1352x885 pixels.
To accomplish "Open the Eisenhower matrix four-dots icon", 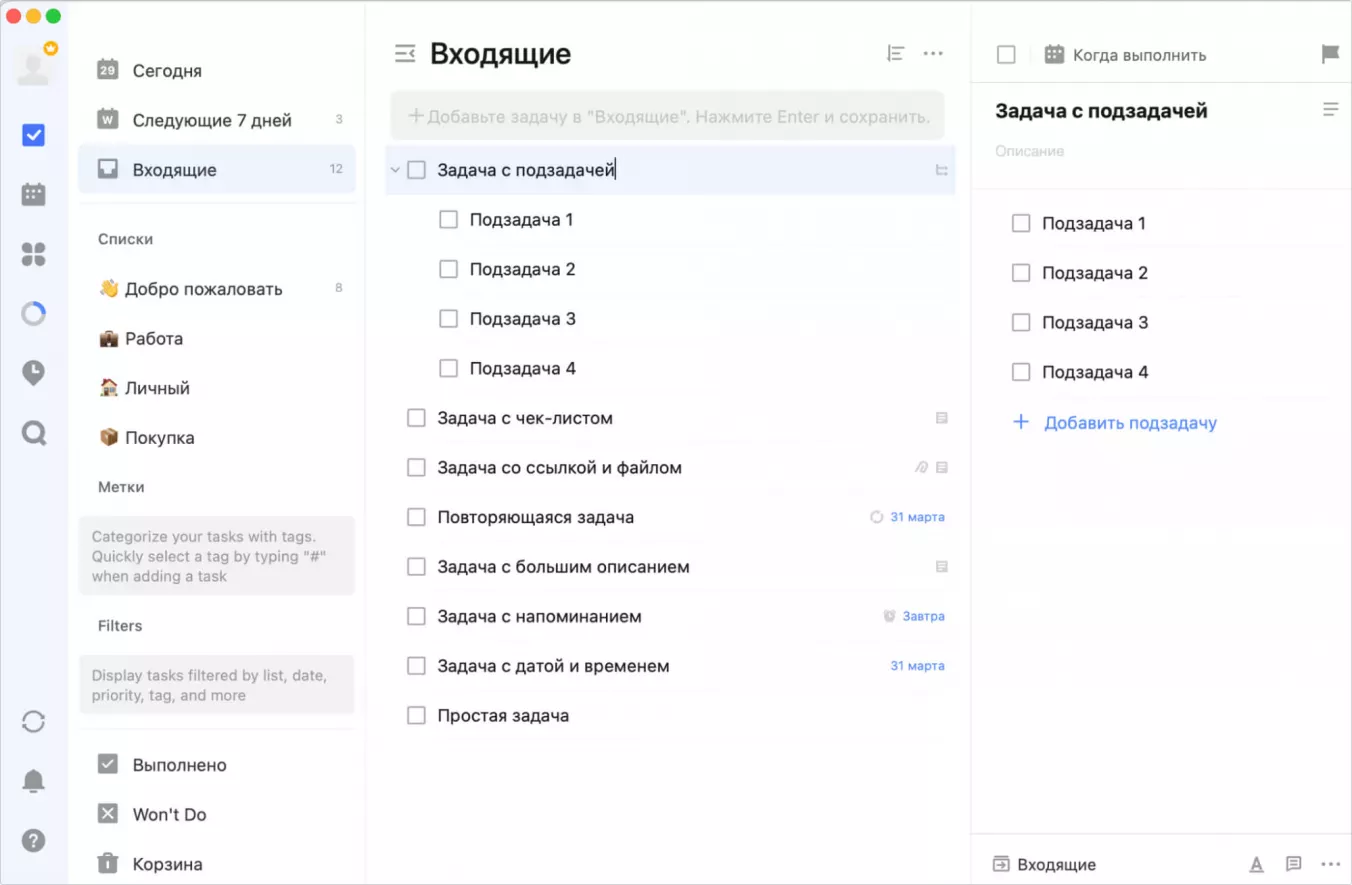I will coord(33,254).
